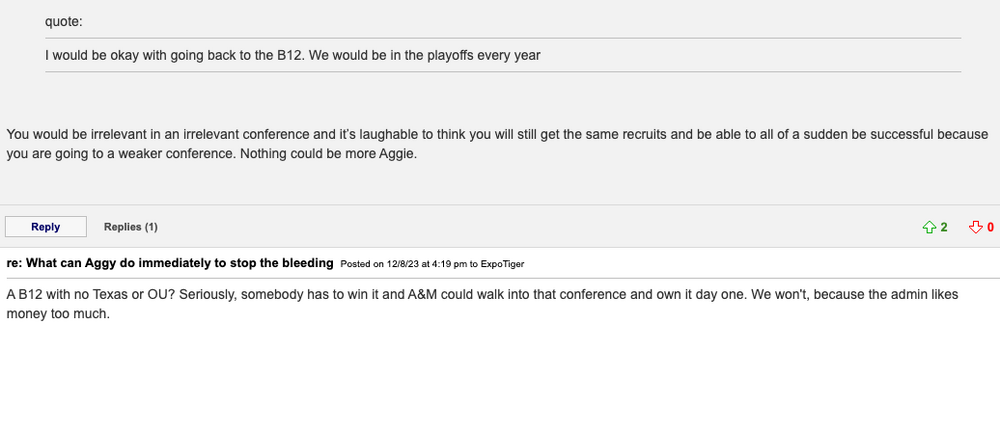Click the upvote count of 2
This screenshot has width=1000, height=432.
coord(943,227)
